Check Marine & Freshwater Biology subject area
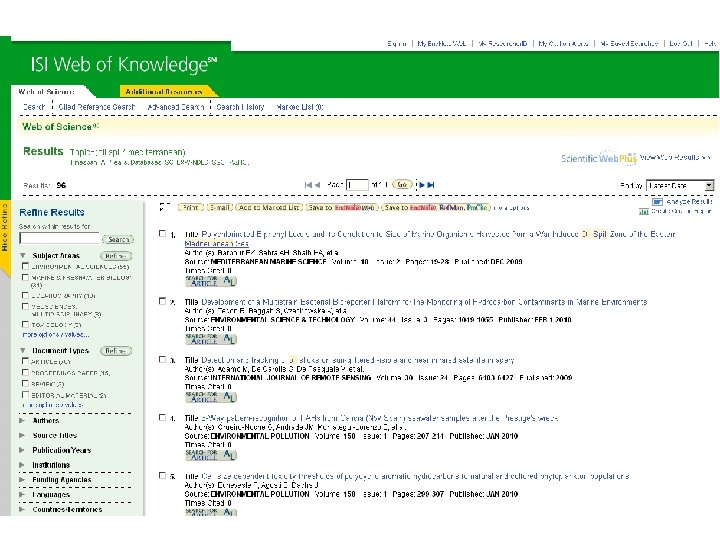This screenshot has height=540, width=720. pos(25,277)
